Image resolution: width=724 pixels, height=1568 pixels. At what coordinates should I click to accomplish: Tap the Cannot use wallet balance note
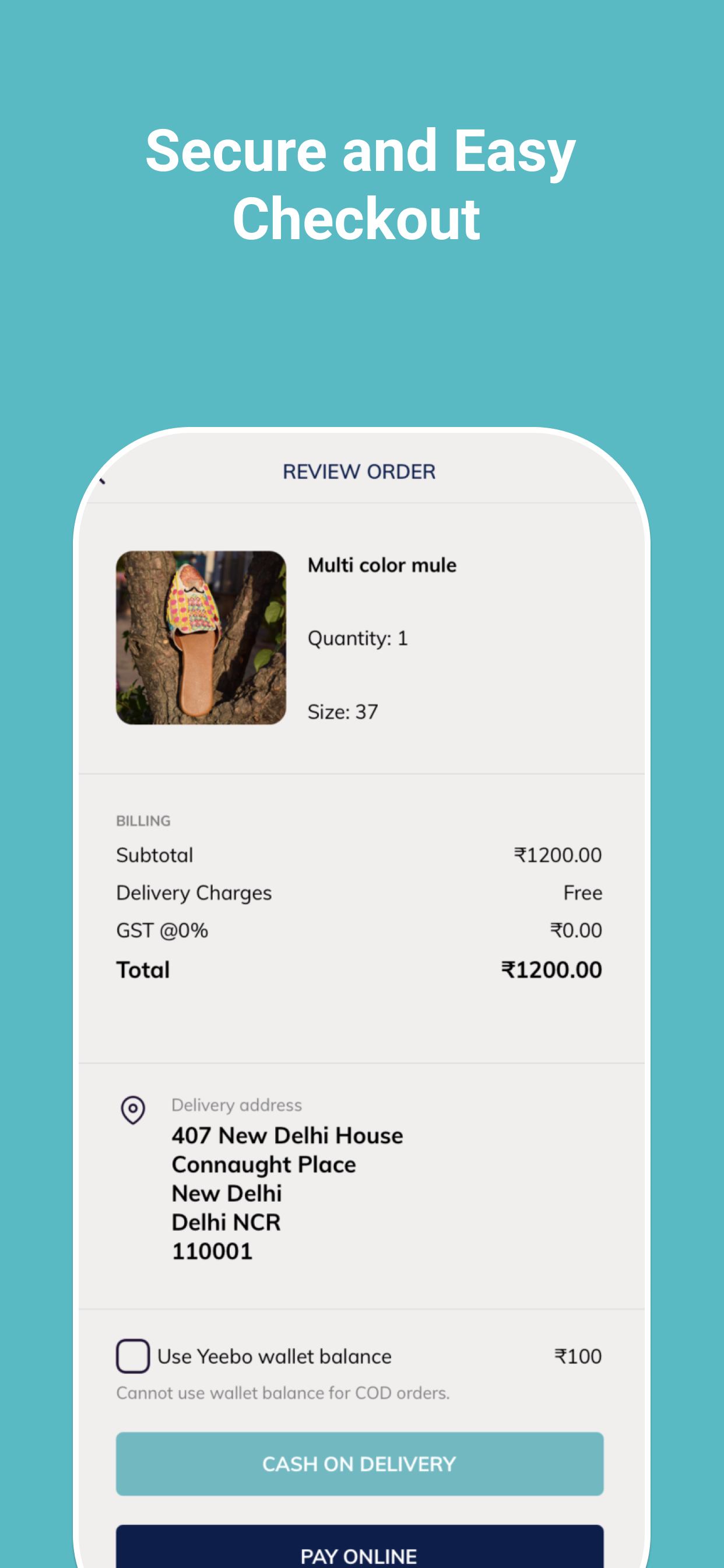click(x=283, y=1392)
